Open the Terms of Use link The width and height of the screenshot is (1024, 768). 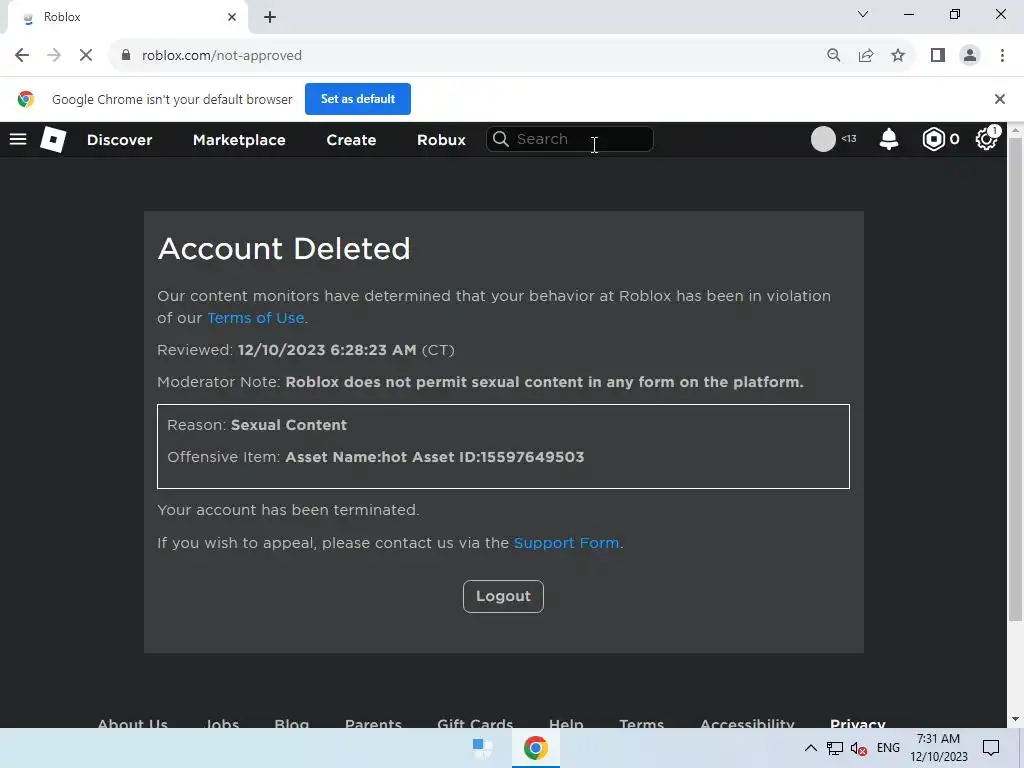pyautogui.click(x=255, y=318)
